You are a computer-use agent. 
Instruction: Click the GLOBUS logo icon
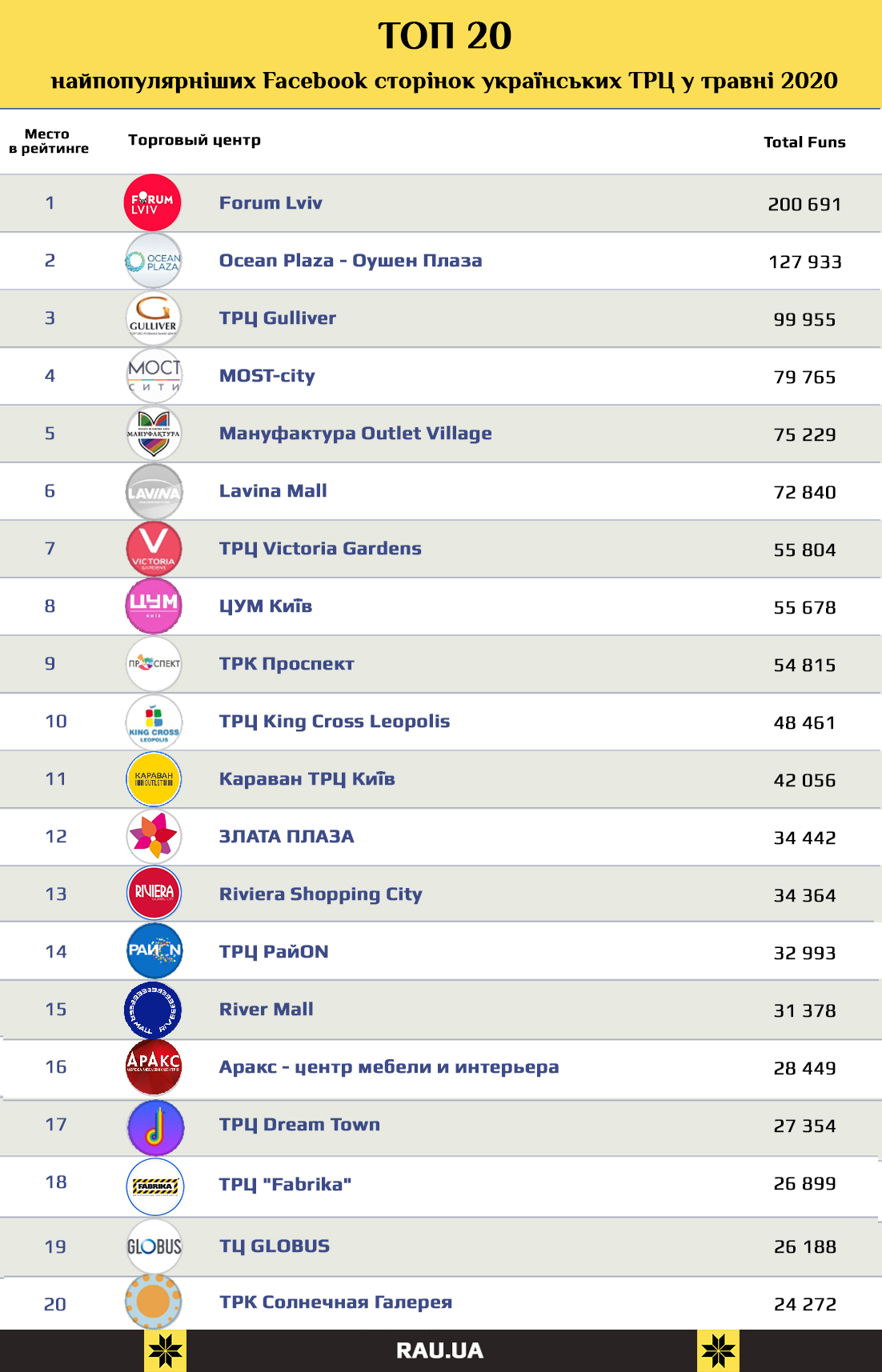pyautogui.click(x=154, y=1246)
